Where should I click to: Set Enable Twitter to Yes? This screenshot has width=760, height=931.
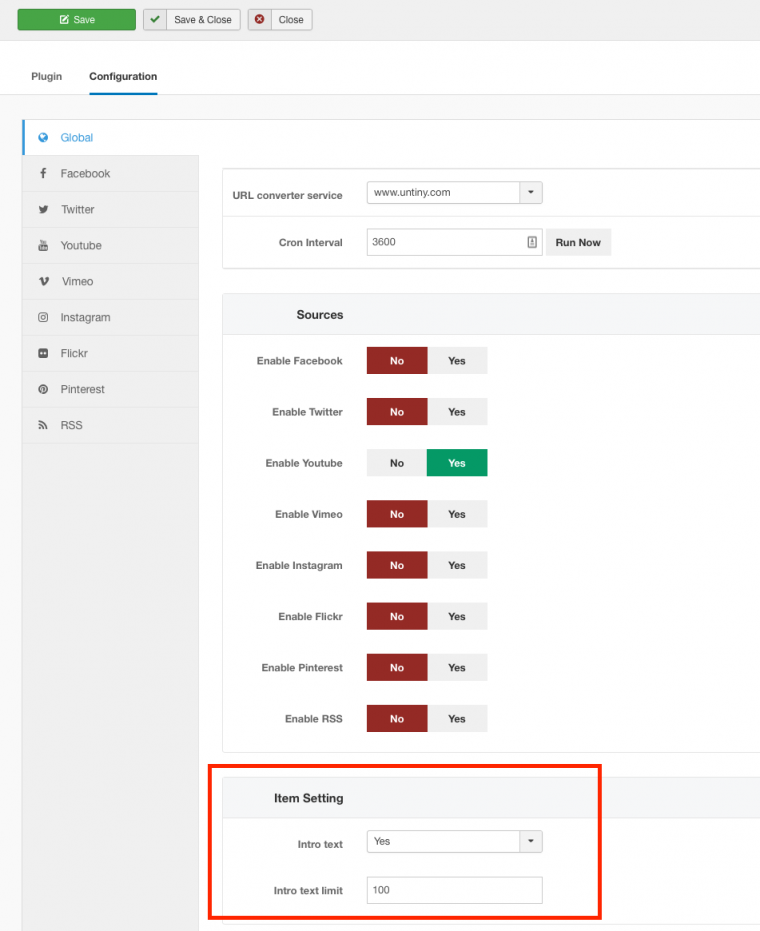coord(457,411)
